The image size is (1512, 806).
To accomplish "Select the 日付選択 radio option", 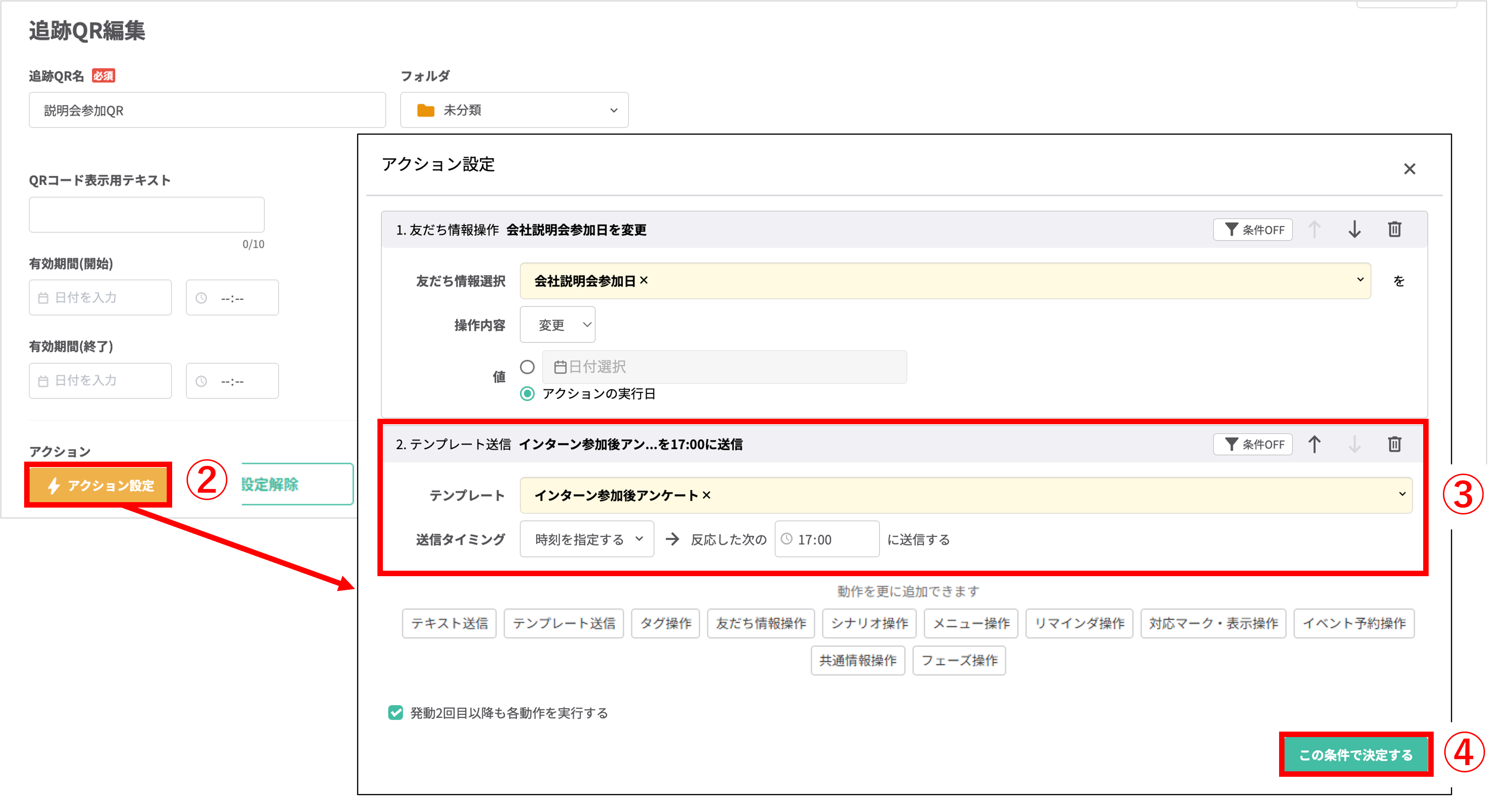I will pos(527,366).
